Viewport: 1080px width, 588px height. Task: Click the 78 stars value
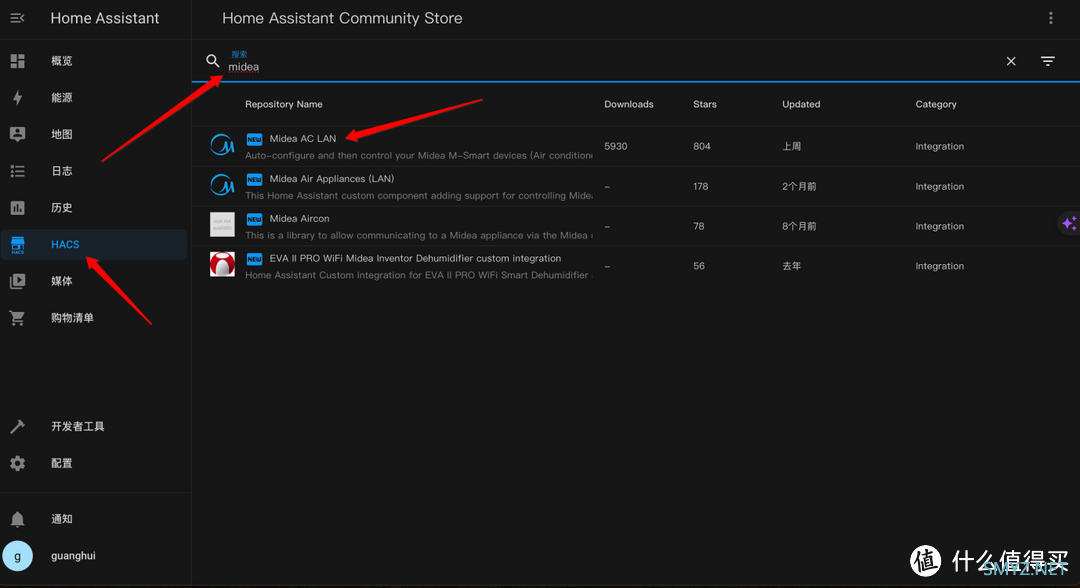698,226
